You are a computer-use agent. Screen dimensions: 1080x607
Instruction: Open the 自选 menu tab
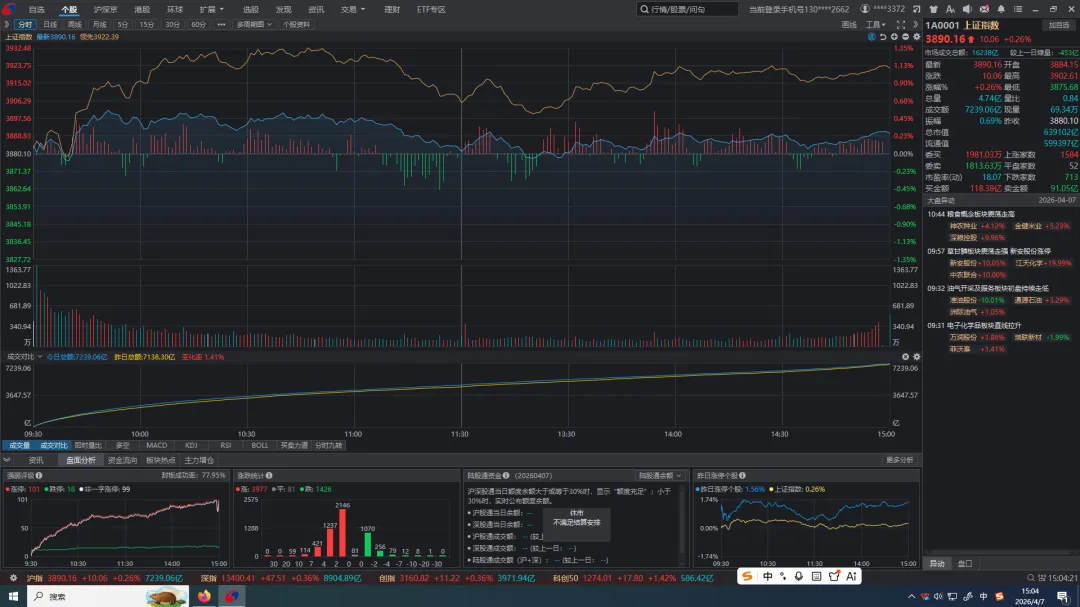click(36, 10)
